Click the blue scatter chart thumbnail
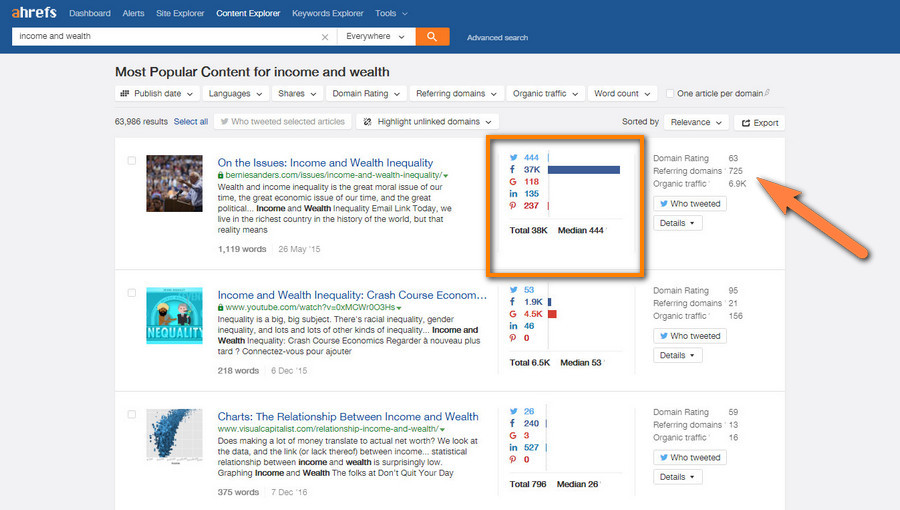The image size is (900, 510). (174, 436)
